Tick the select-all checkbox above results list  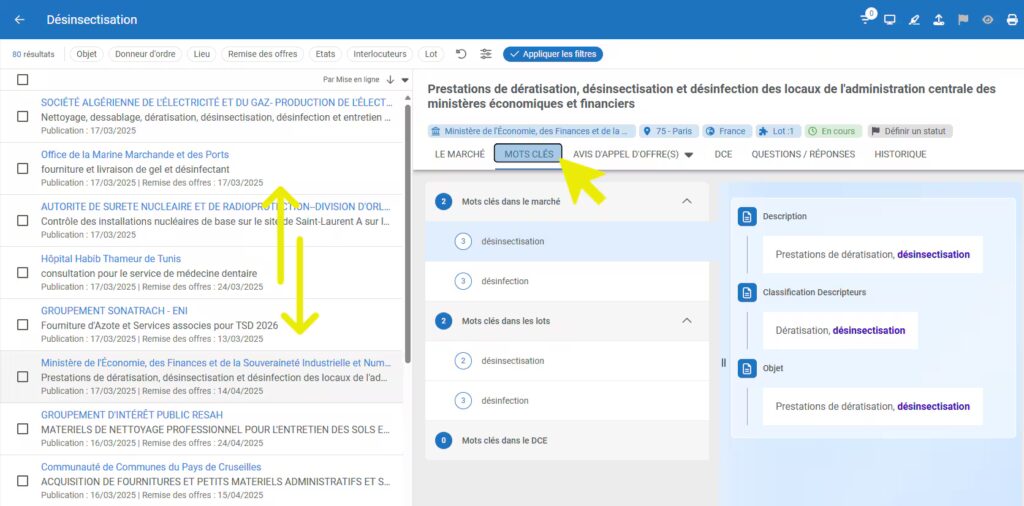[22, 80]
